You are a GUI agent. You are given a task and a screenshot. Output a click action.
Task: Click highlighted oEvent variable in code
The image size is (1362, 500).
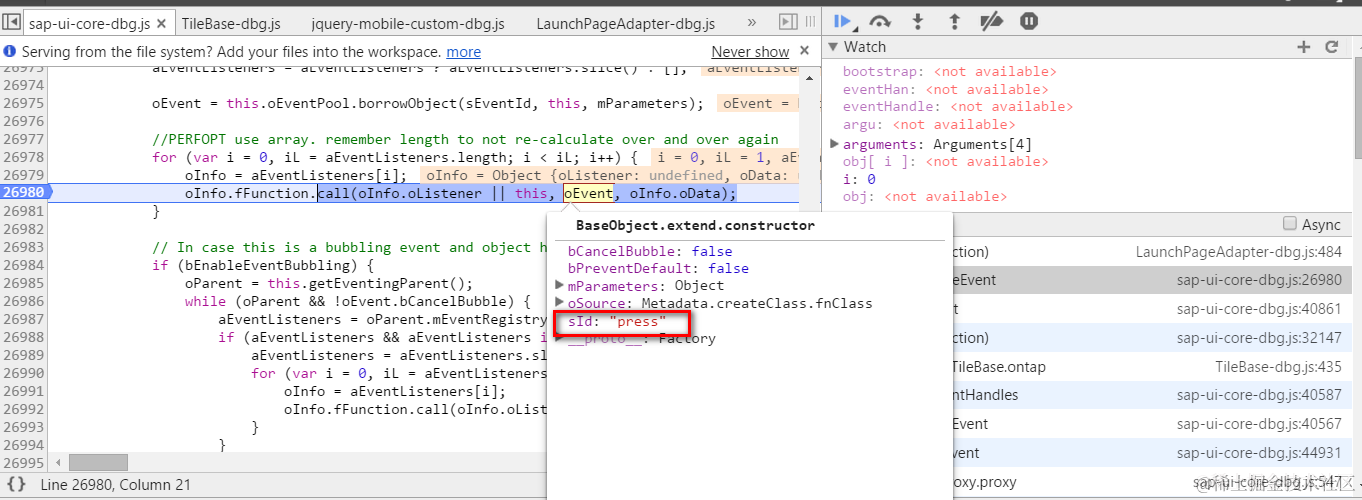pos(587,193)
